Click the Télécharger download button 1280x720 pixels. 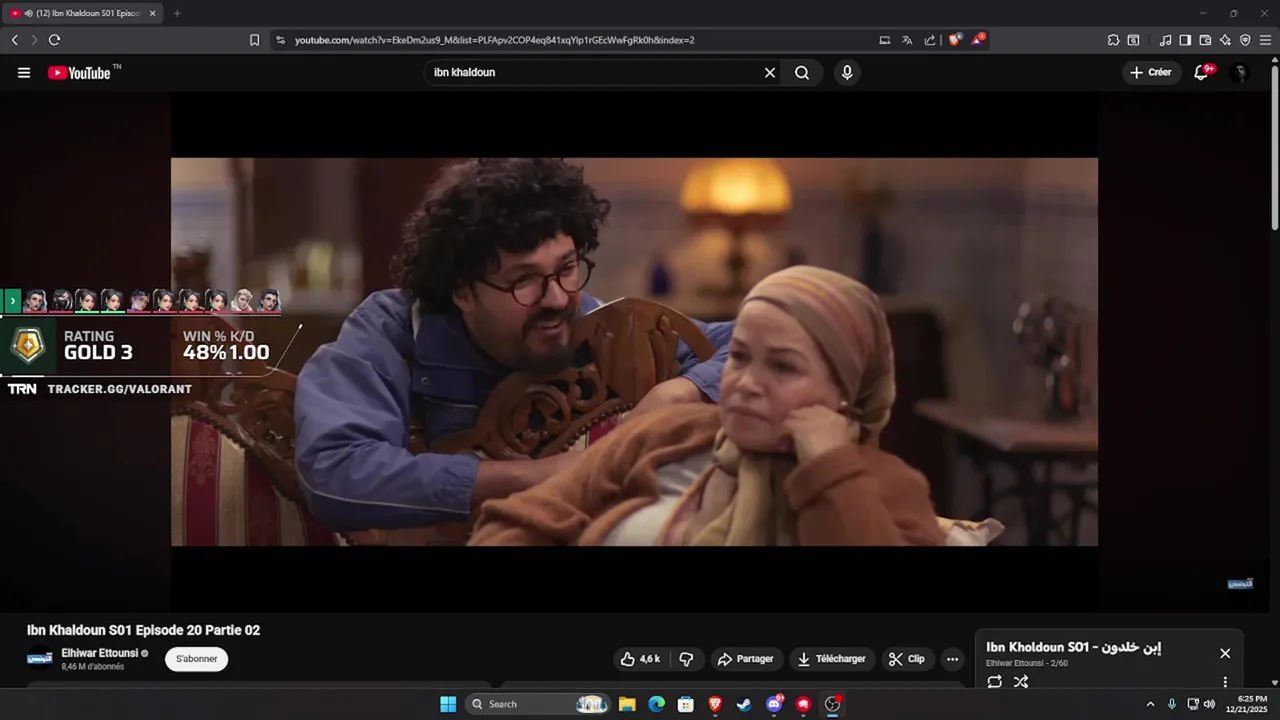[833, 659]
